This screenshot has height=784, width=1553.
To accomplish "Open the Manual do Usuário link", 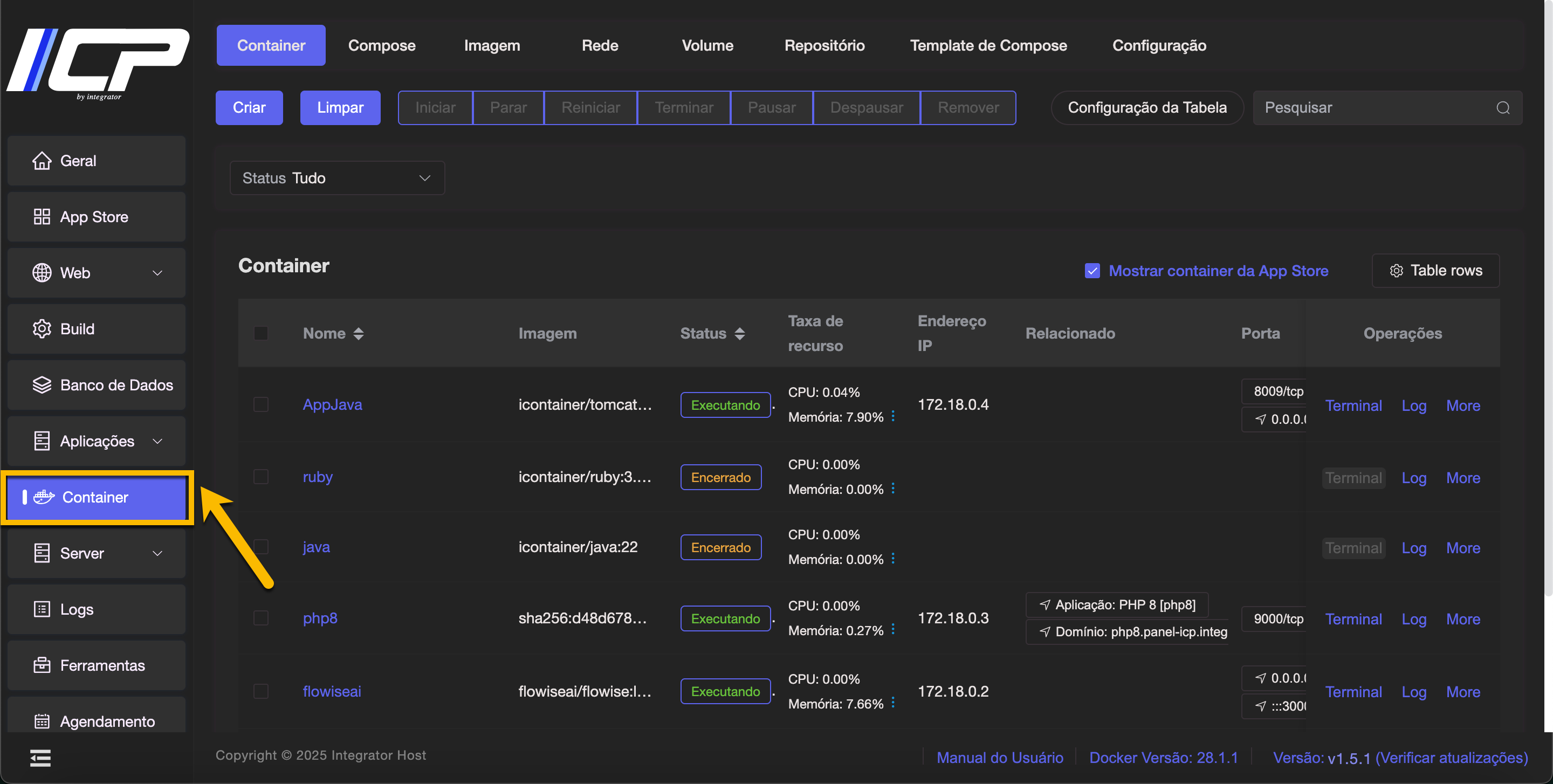I will (1000, 758).
